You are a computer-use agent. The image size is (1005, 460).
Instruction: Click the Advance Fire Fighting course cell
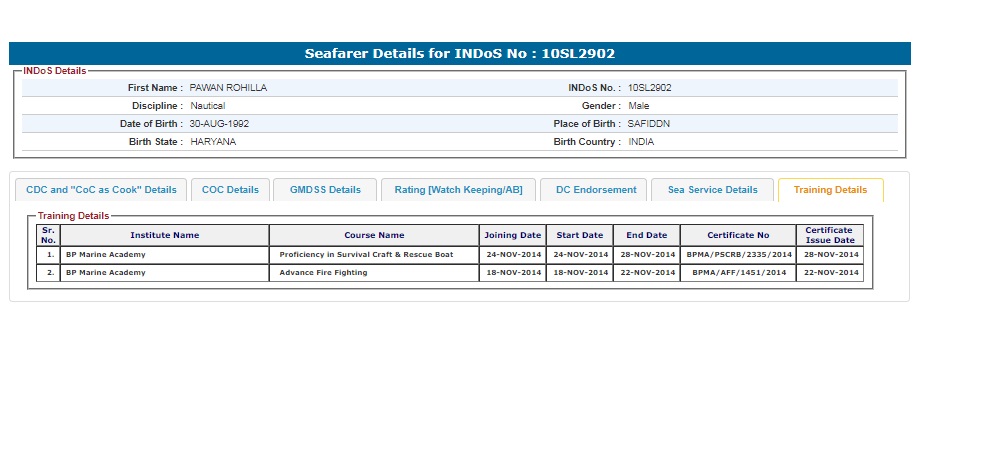point(374,273)
